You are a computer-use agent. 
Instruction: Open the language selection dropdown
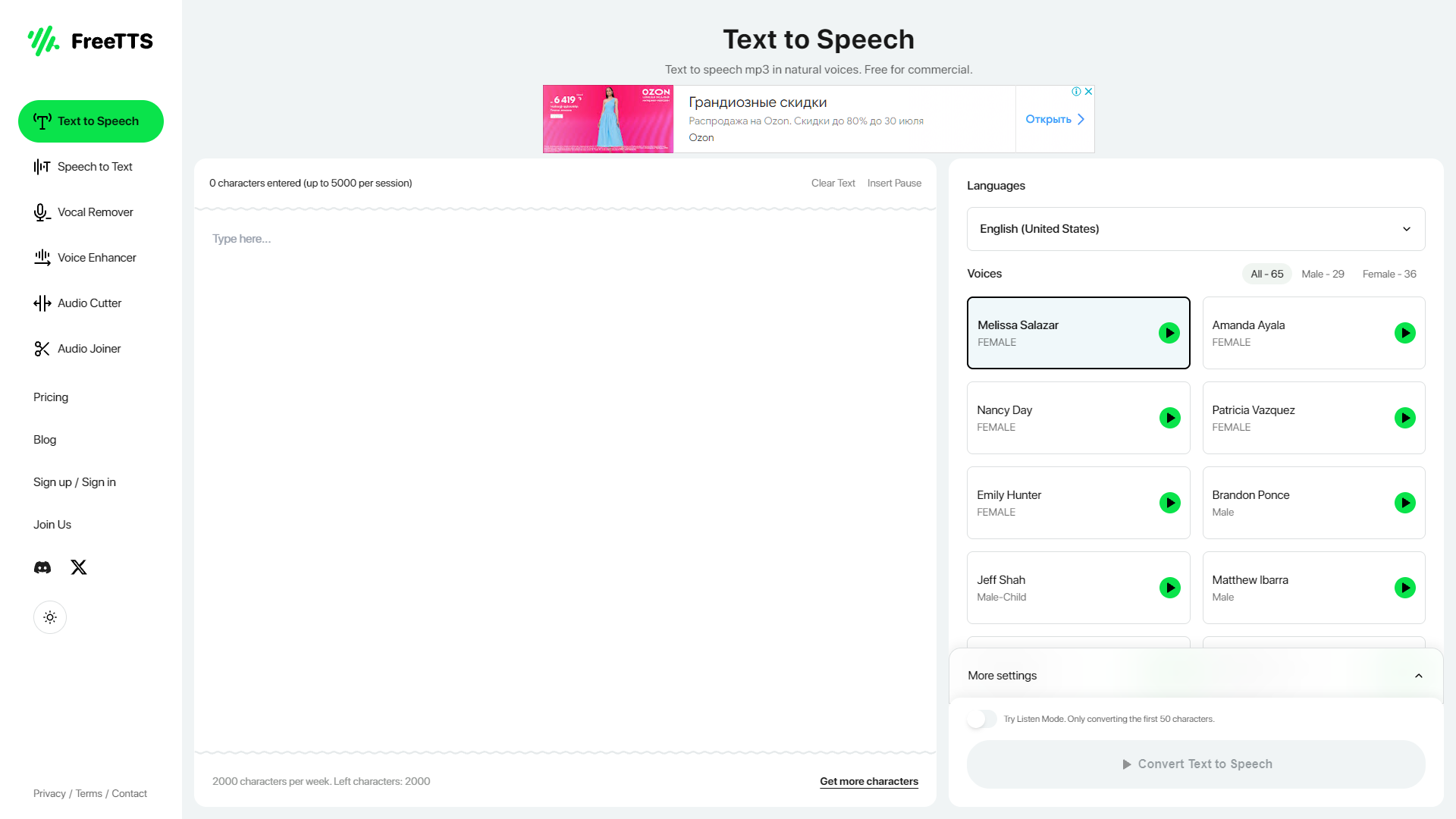pyautogui.click(x=1195, y=228)
